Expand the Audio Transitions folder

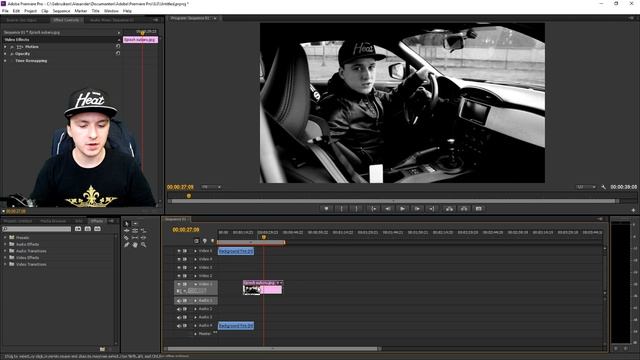tap(5, 251)
